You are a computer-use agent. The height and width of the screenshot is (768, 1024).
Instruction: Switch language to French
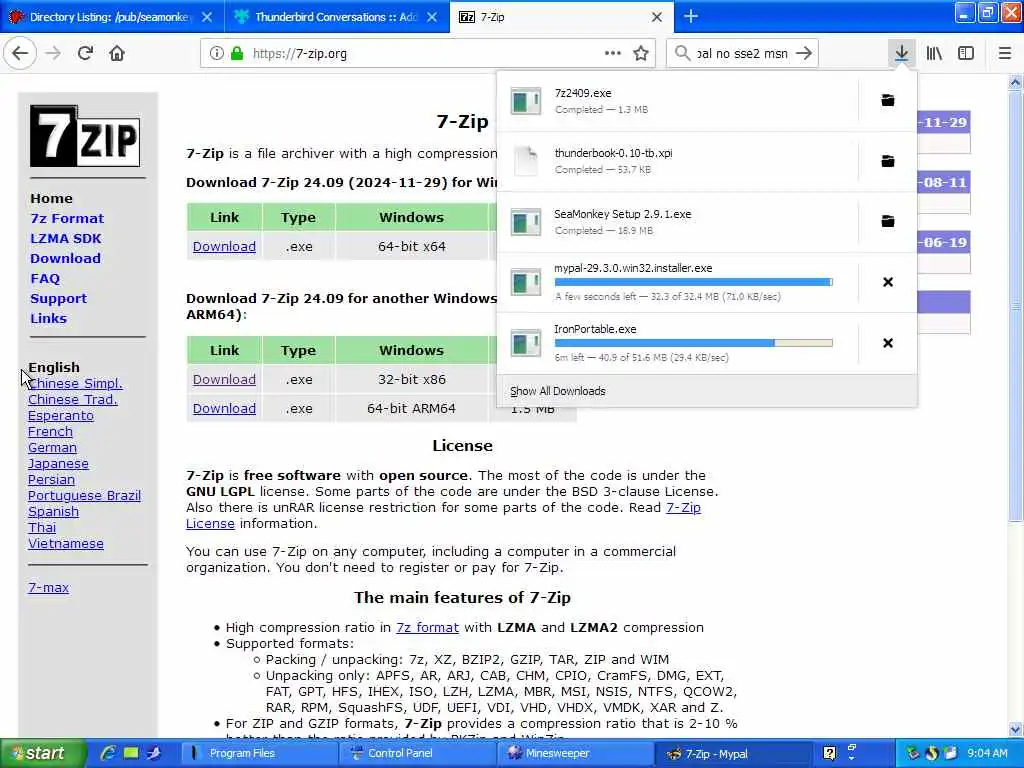tap(50, 432)
